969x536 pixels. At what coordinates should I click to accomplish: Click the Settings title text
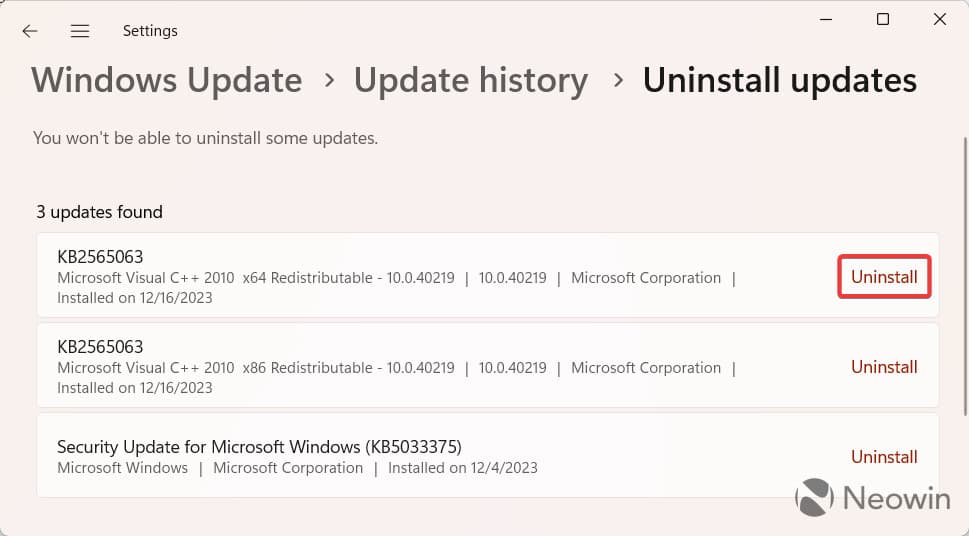tap(150, 31)
